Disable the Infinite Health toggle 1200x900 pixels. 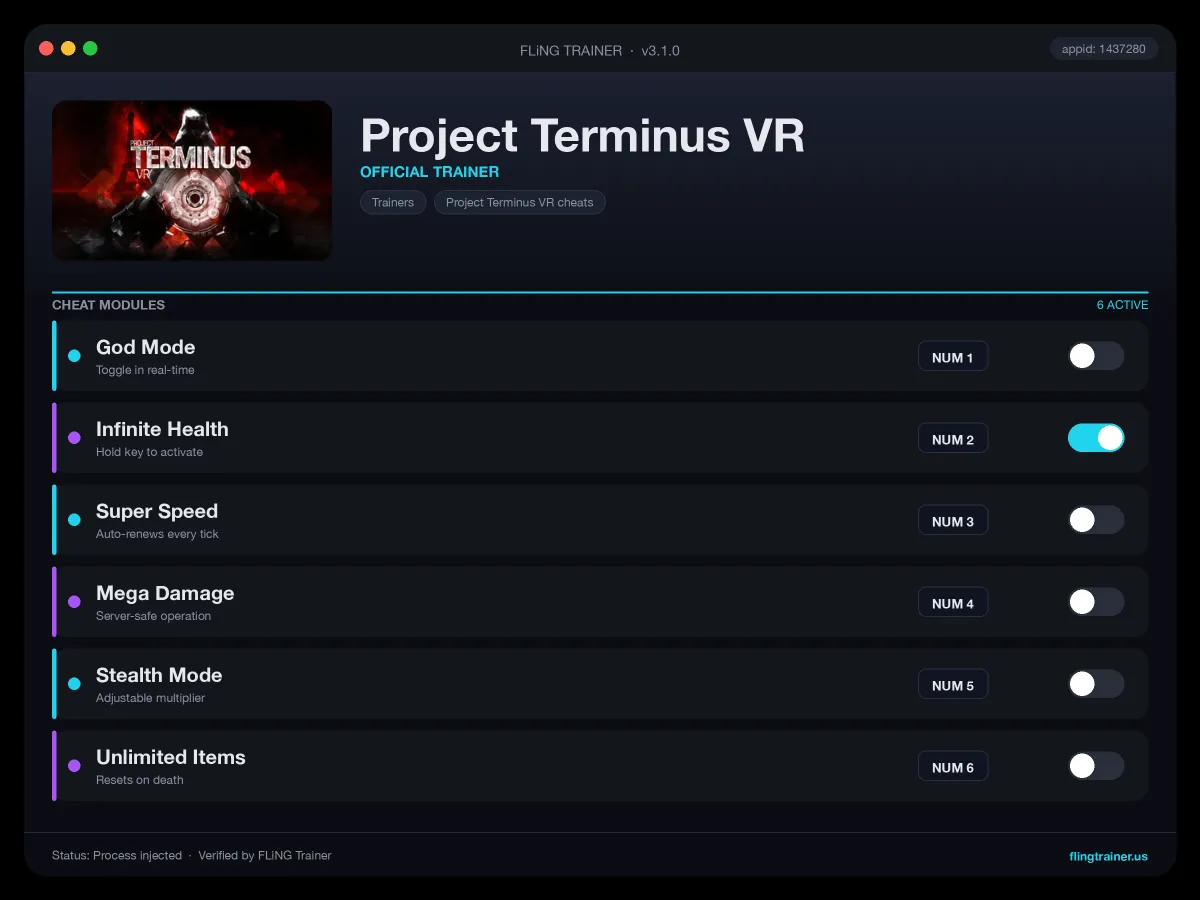1096,438
